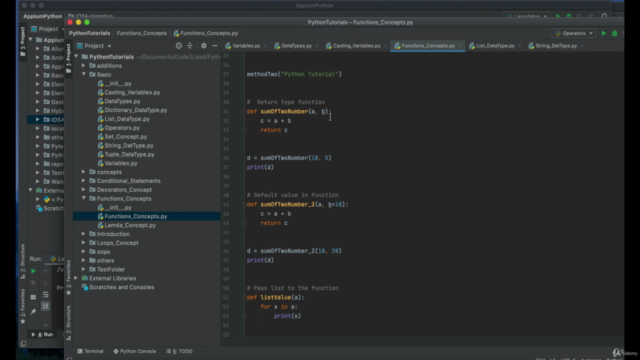The height and width of the screenshot is (360, 640).
Task: Expand the TestFolder folder
Action: pyautogui.click(x=84, y=269)
